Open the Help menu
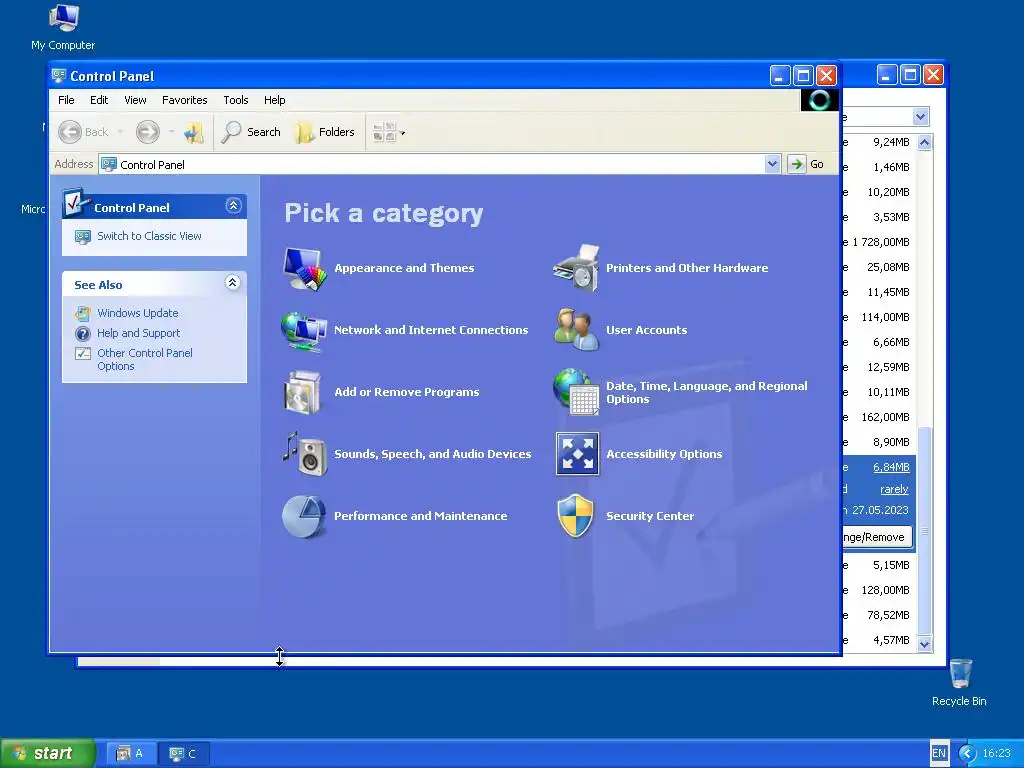This screenshot has height=768, width=1024. [x=274, y=100]
